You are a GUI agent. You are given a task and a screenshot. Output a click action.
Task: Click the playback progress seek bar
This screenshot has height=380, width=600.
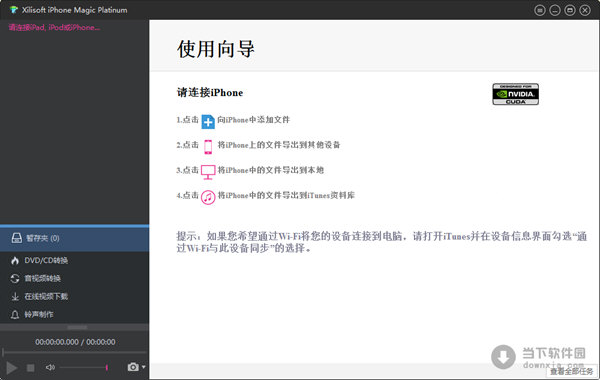pos(75,352)
